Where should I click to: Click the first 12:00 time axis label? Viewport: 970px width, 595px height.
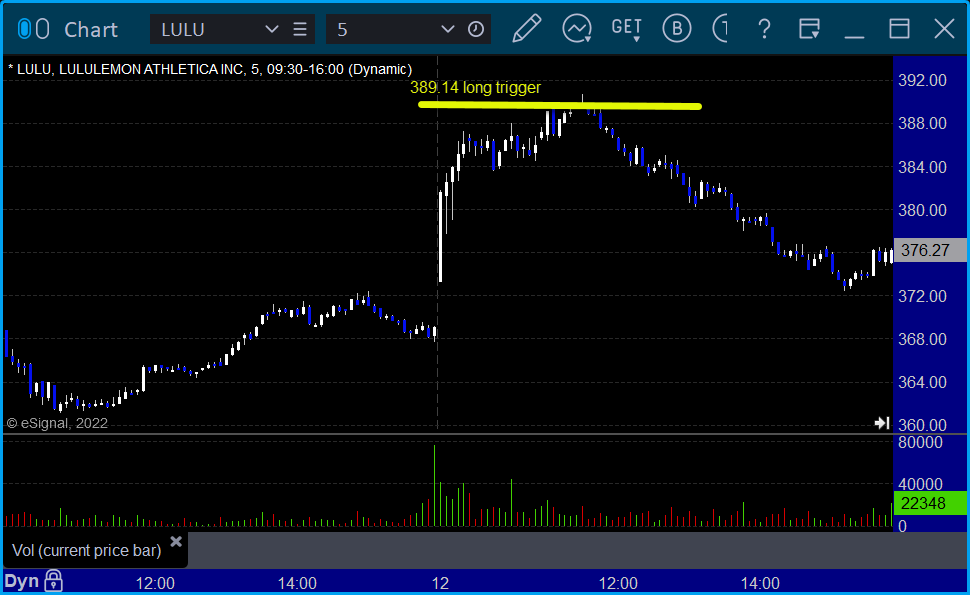[155, 583]
